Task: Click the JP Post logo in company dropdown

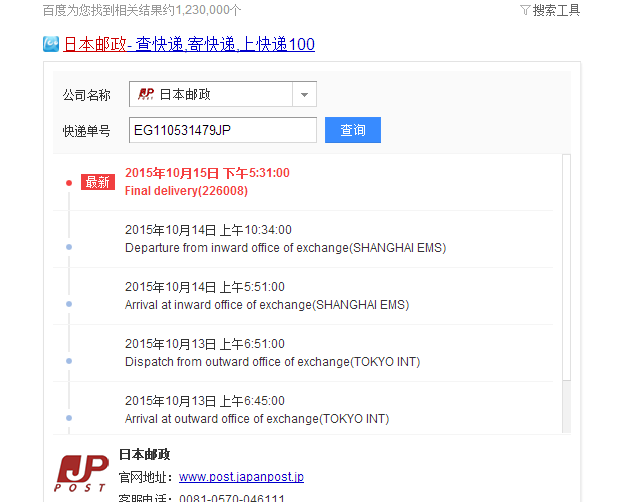Action: coord(146,94)
